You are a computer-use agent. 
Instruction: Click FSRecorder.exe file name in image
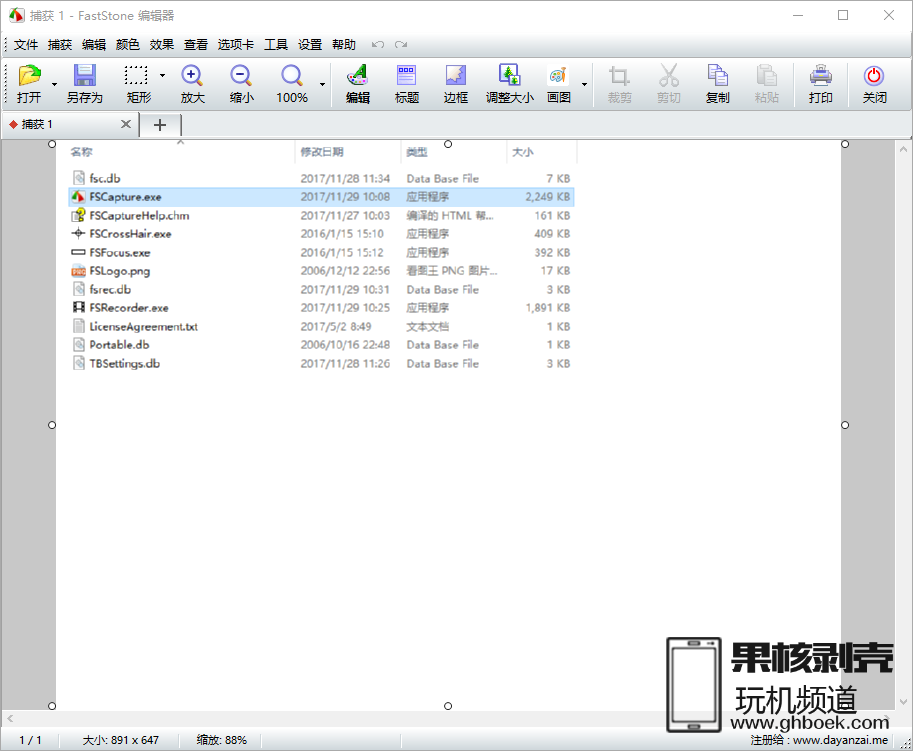(129, 307)
